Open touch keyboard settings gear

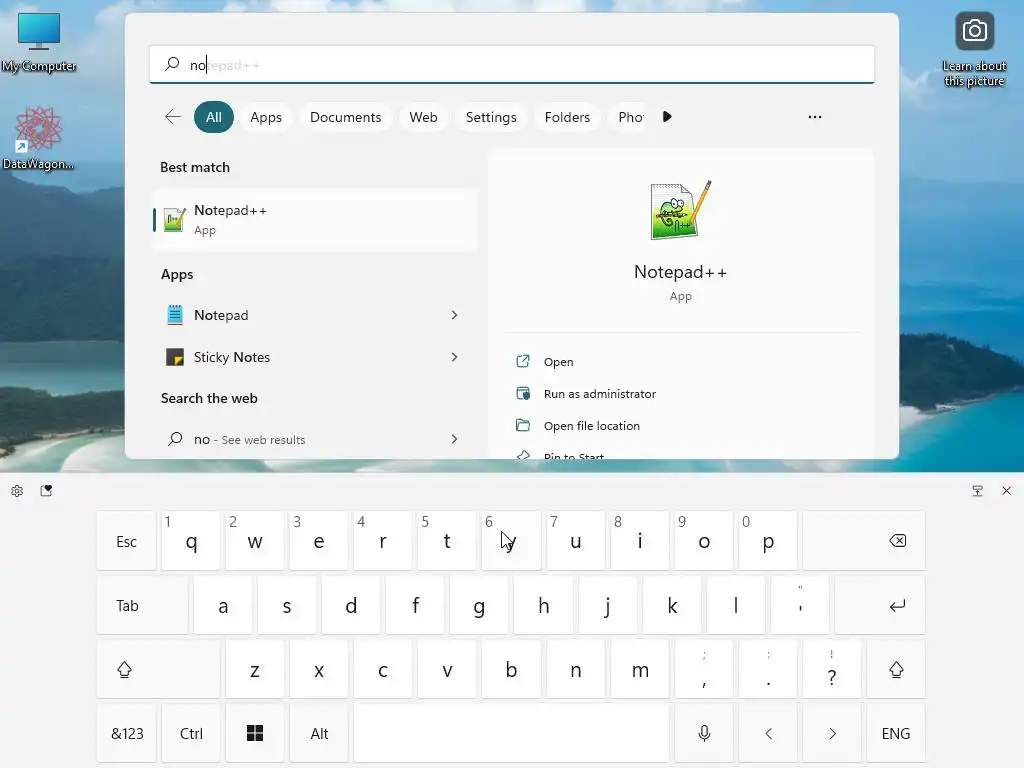click(17, 490)
